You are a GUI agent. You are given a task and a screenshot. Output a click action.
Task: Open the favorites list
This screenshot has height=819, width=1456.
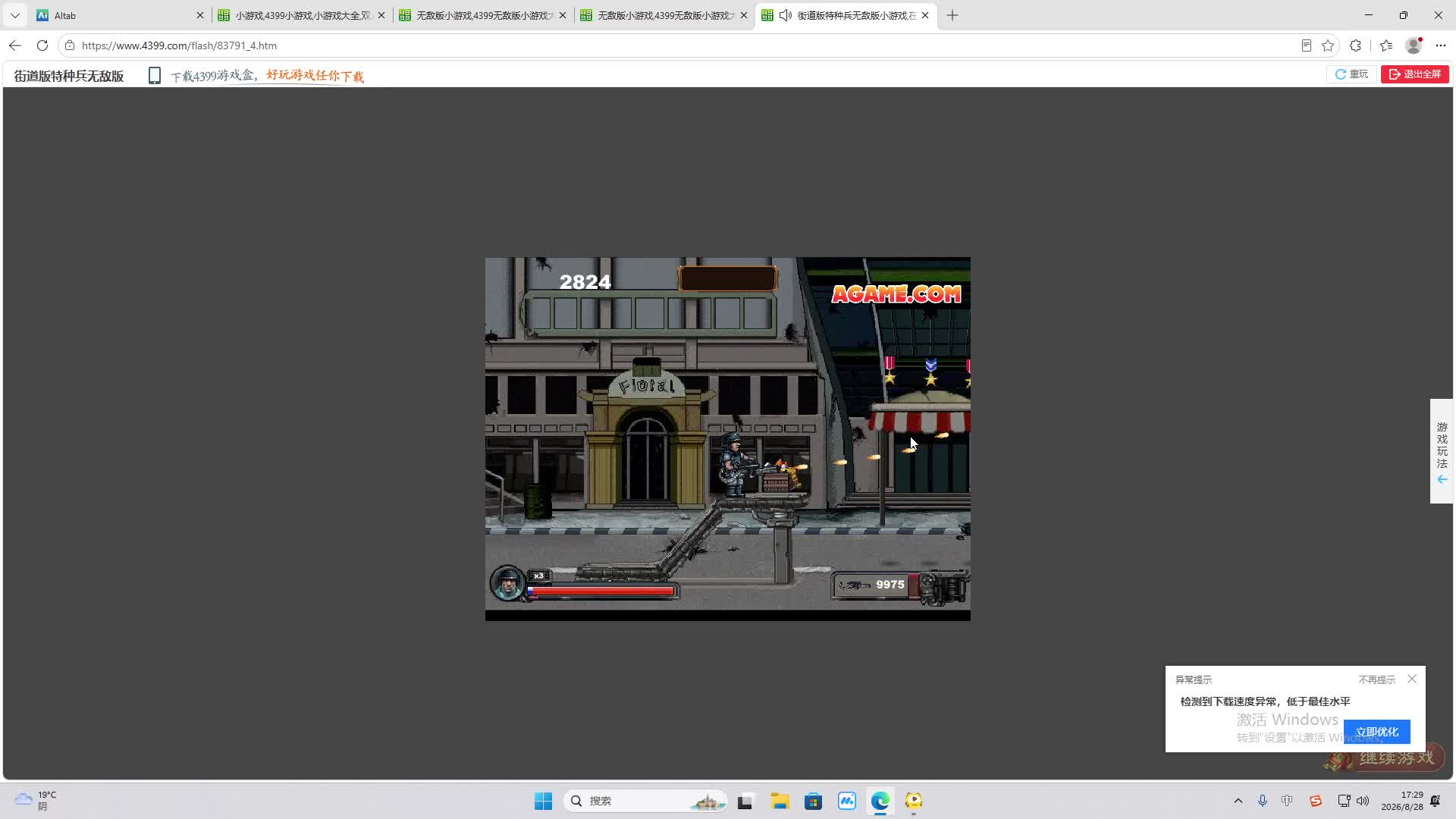1386,45
